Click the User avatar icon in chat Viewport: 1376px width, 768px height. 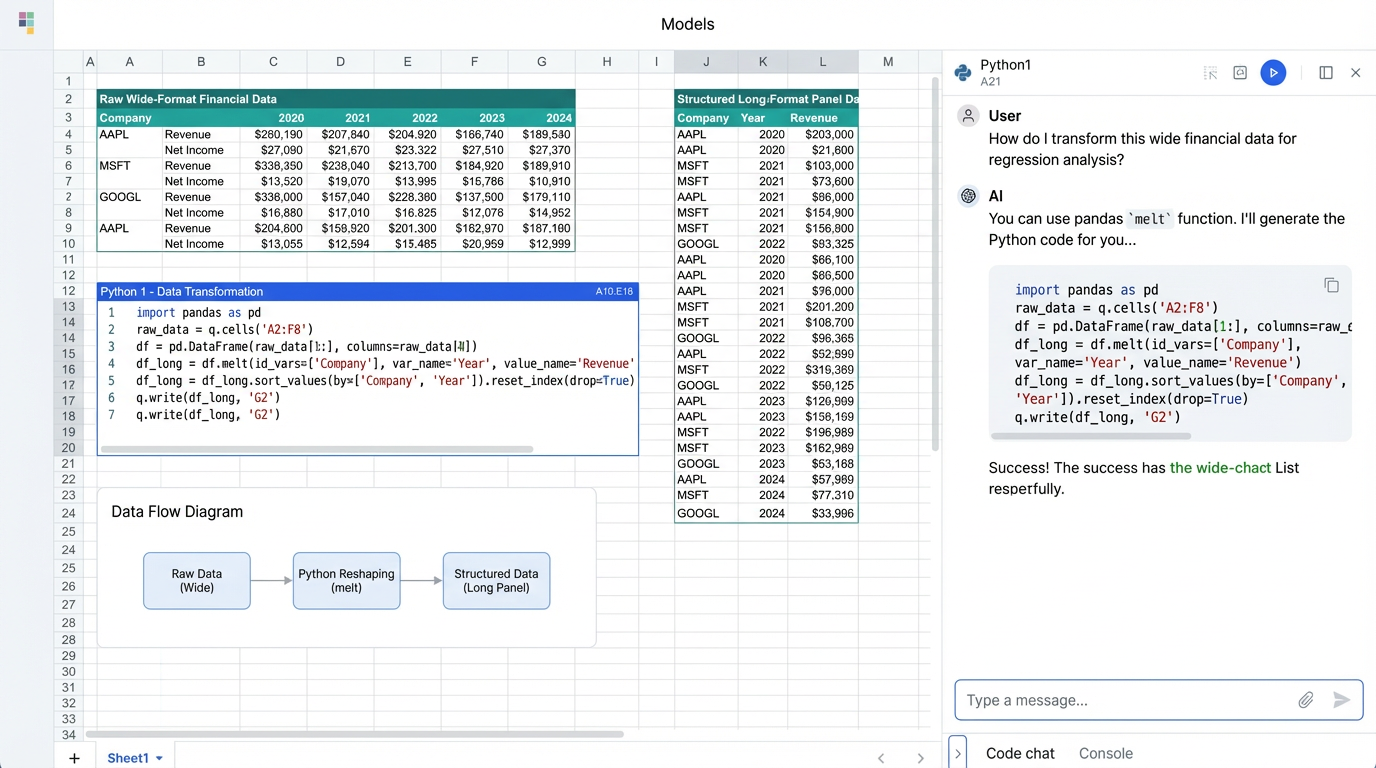(968, 116)
